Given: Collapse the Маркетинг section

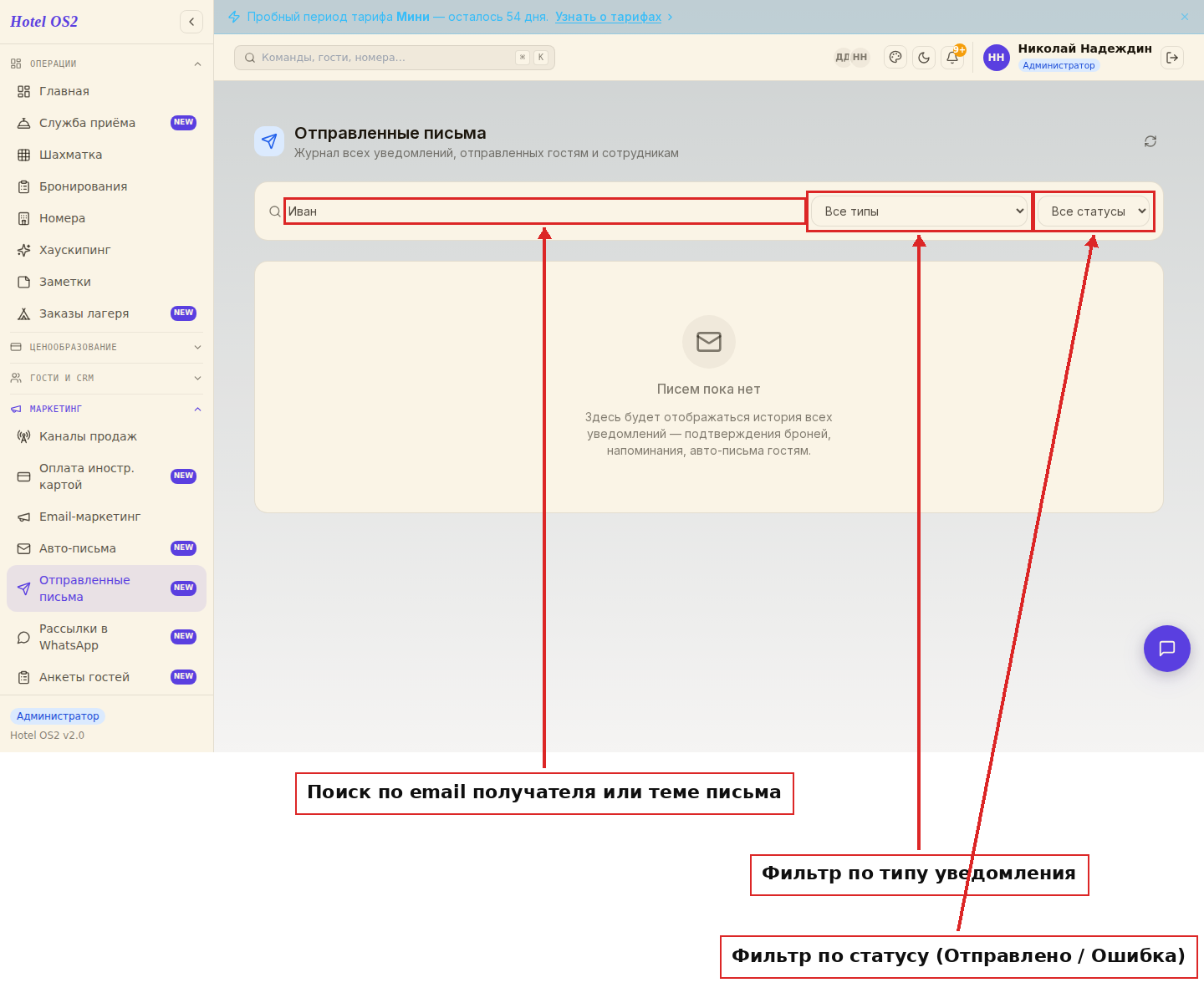Looking at the screenshot, I should (106, 409).
